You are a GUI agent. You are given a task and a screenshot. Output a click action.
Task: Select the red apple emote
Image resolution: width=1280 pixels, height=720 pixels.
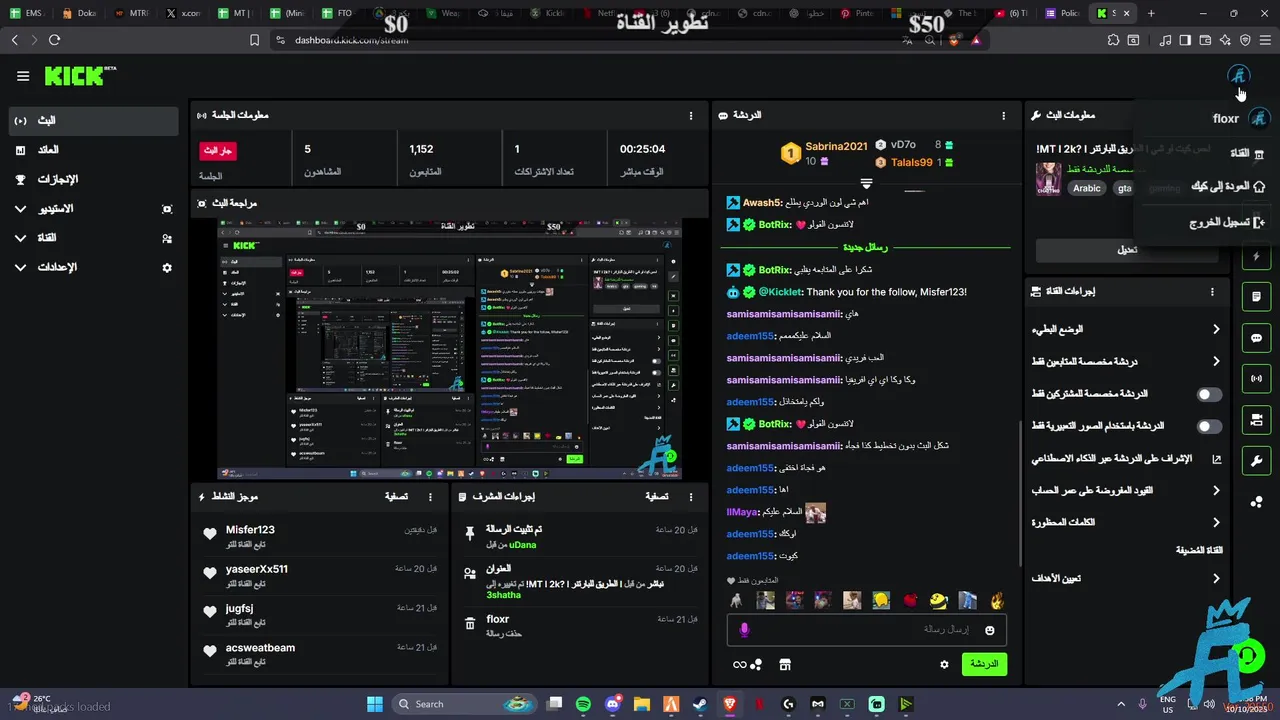pos(910,600)
